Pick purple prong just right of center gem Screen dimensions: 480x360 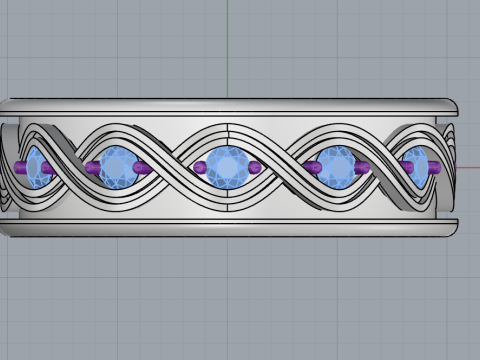[x=255, y=167]
